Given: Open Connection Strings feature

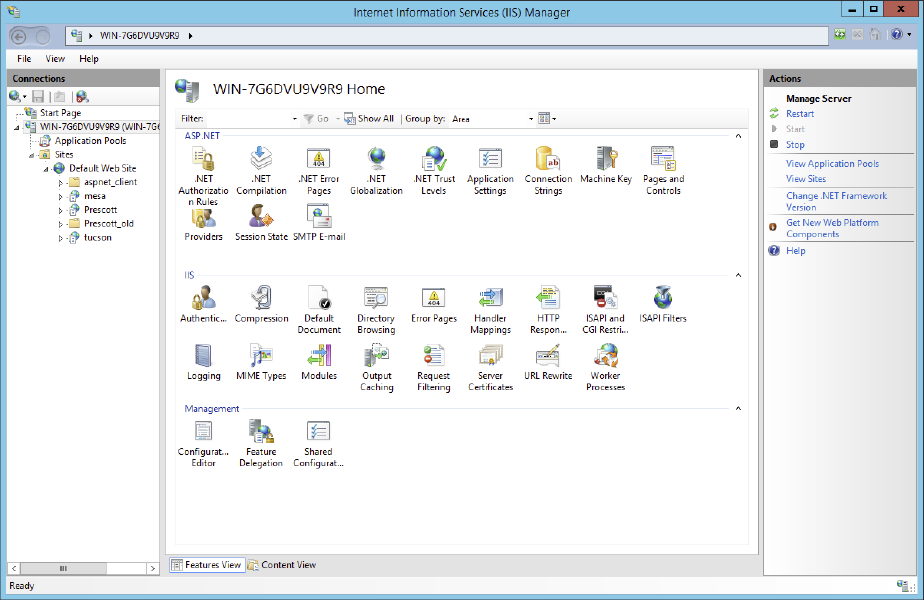Looking at the screenshot, I should [x=548, y=171].
